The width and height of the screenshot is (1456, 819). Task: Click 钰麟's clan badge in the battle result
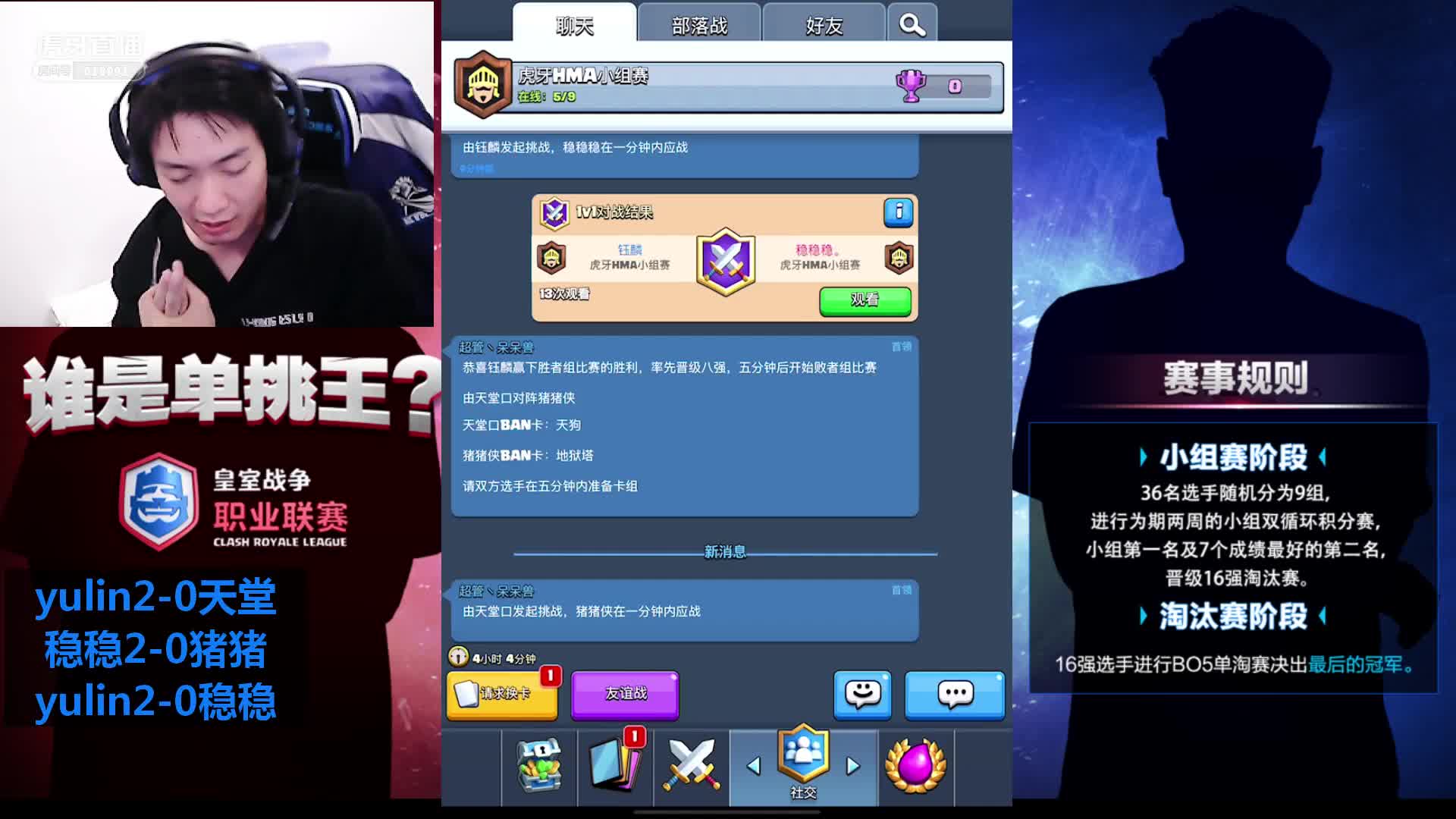point(553,258)
